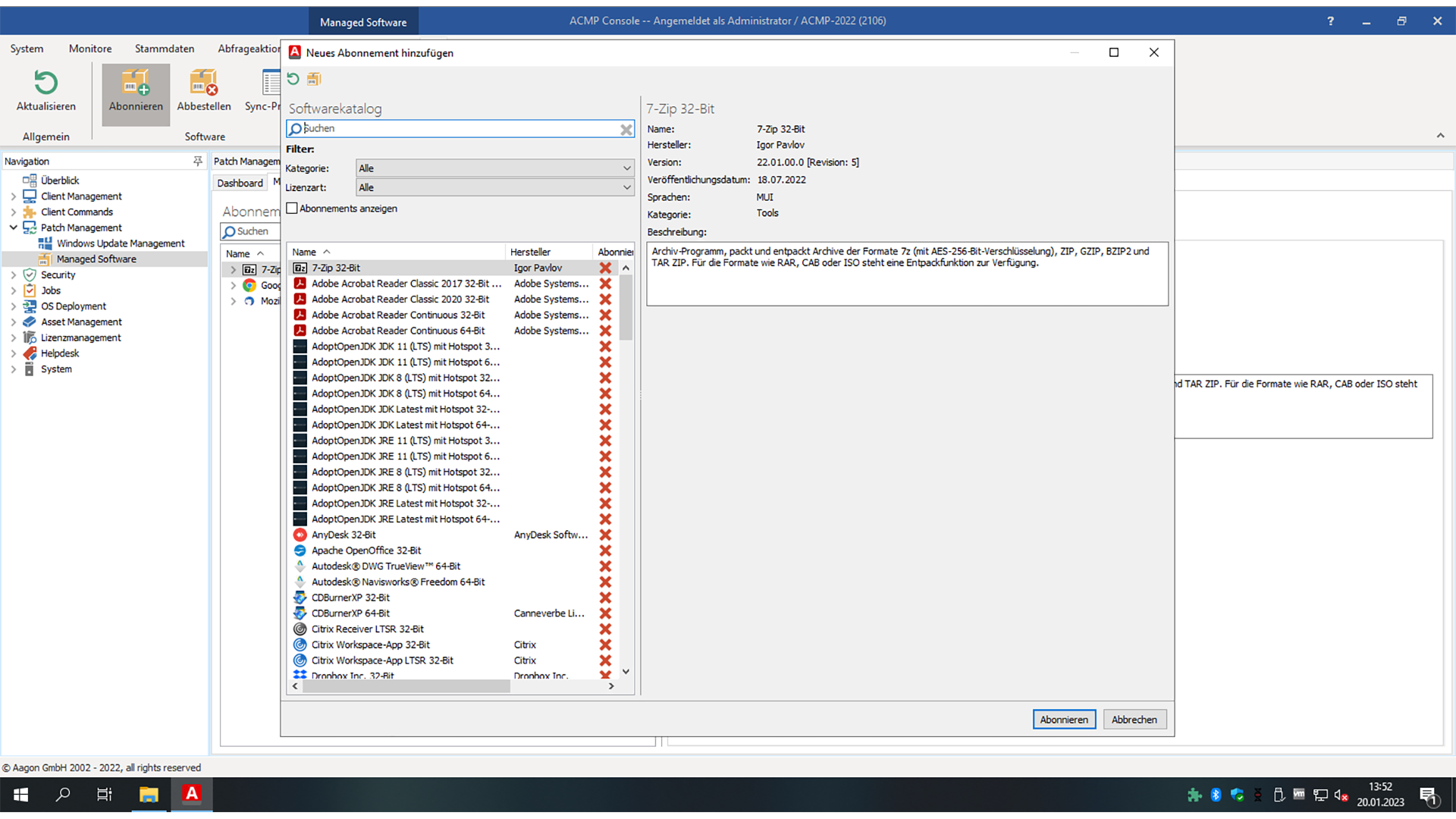Focus the Softwarekatalog search field
The image size is (1456, 819).
coord(460,129)
